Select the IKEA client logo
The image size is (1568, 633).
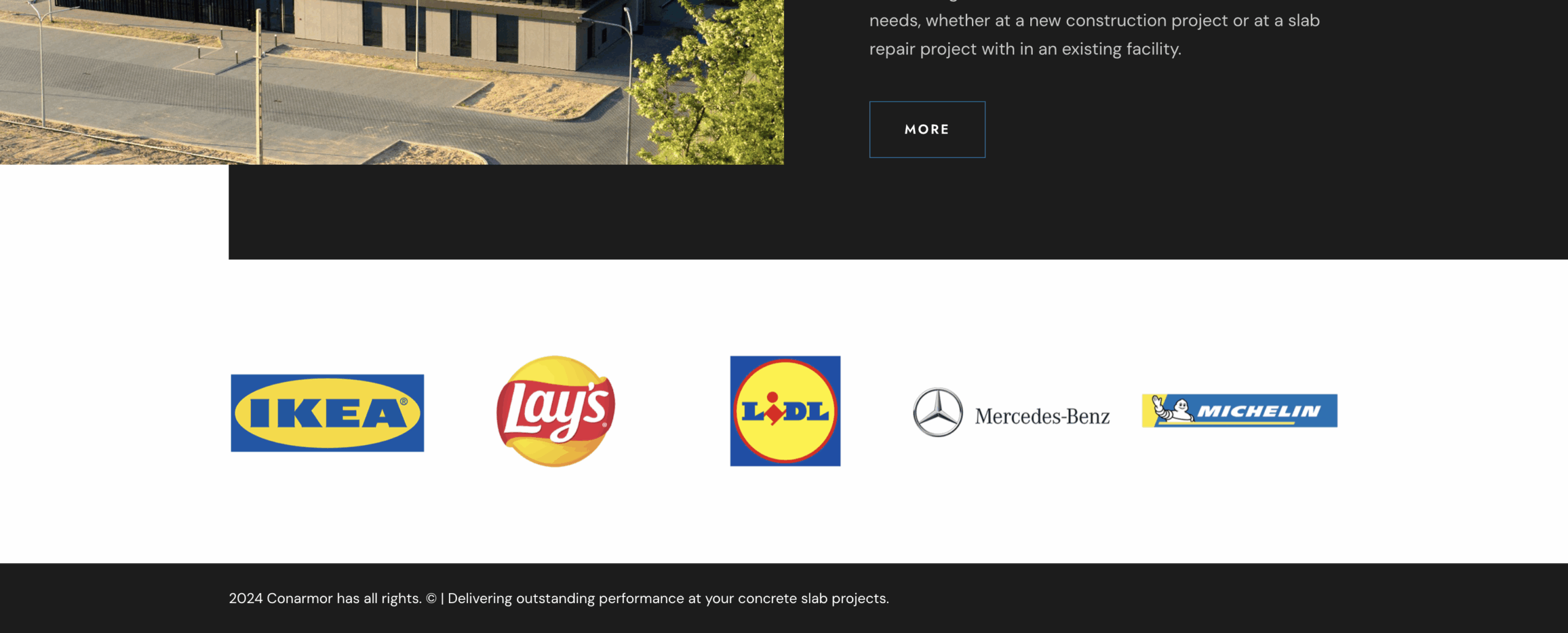point(327,413)
